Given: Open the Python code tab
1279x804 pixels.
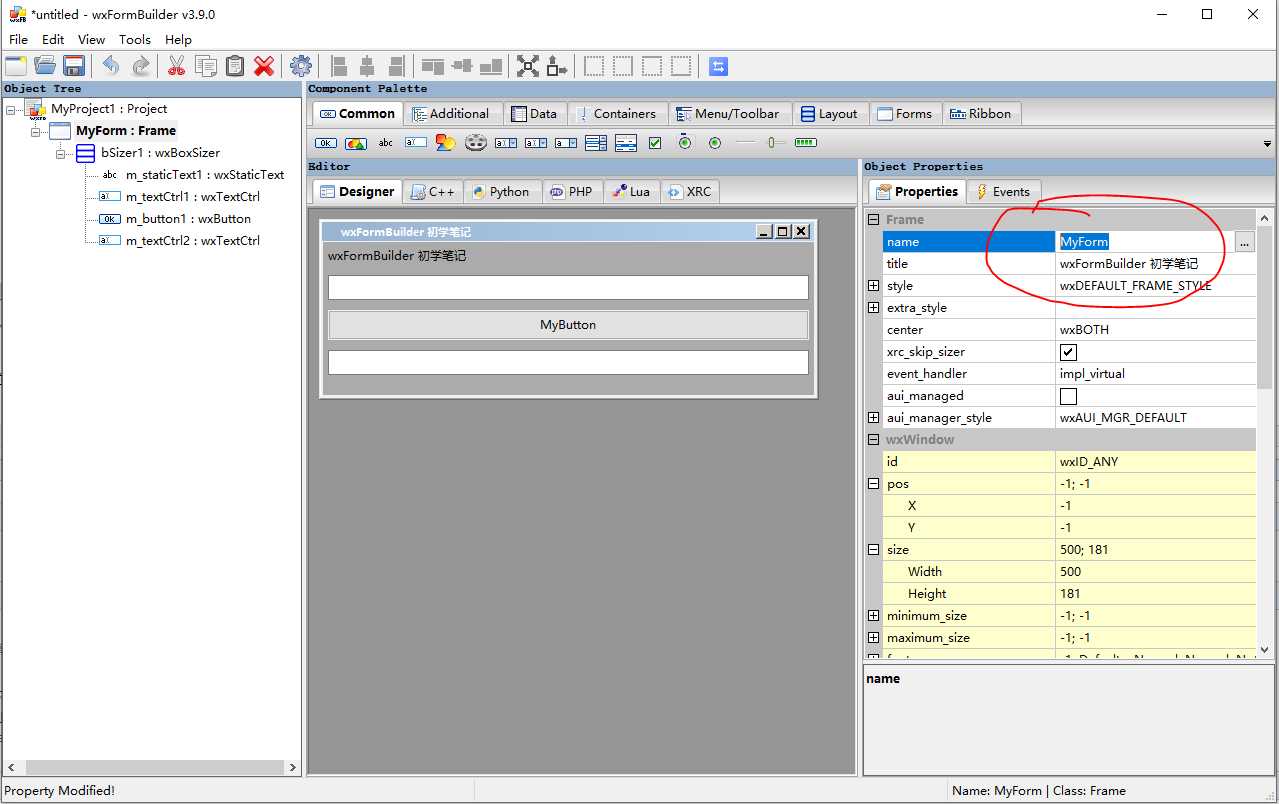Looking at the screenshot, I should point(500,191).
